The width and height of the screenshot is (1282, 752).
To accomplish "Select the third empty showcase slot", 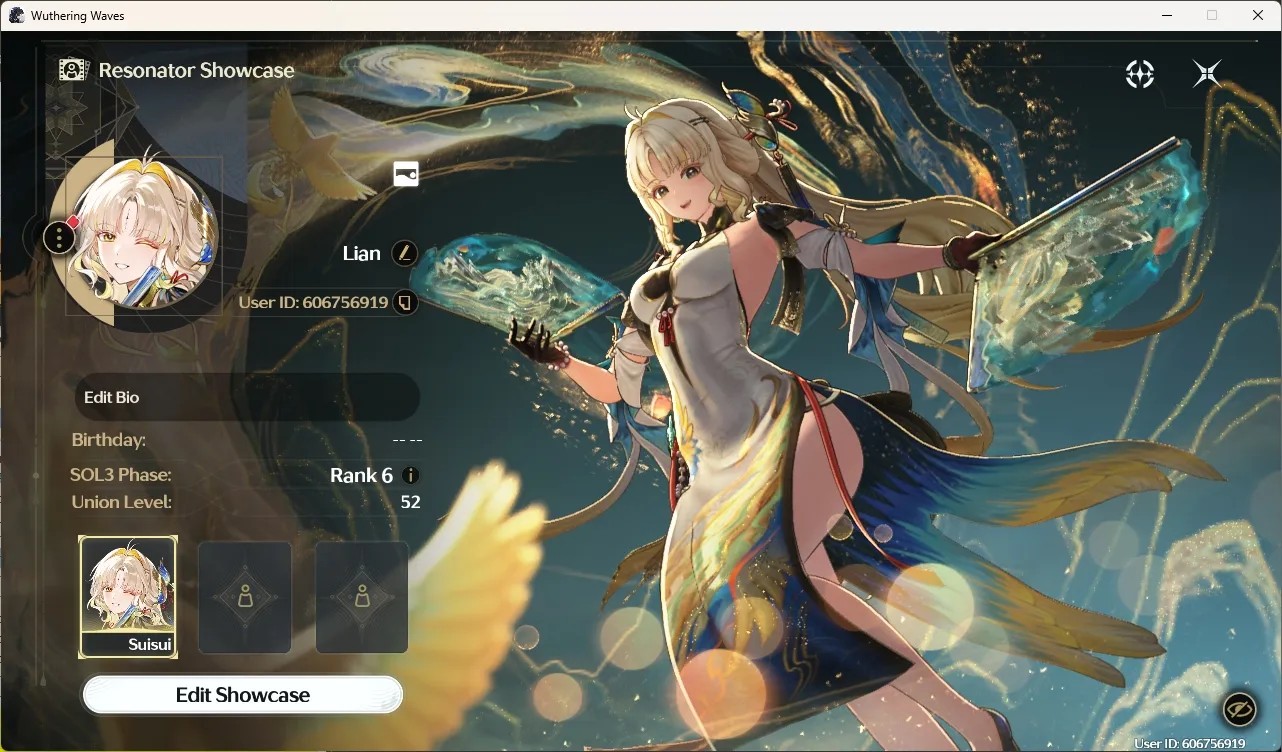I will point(362,597).
